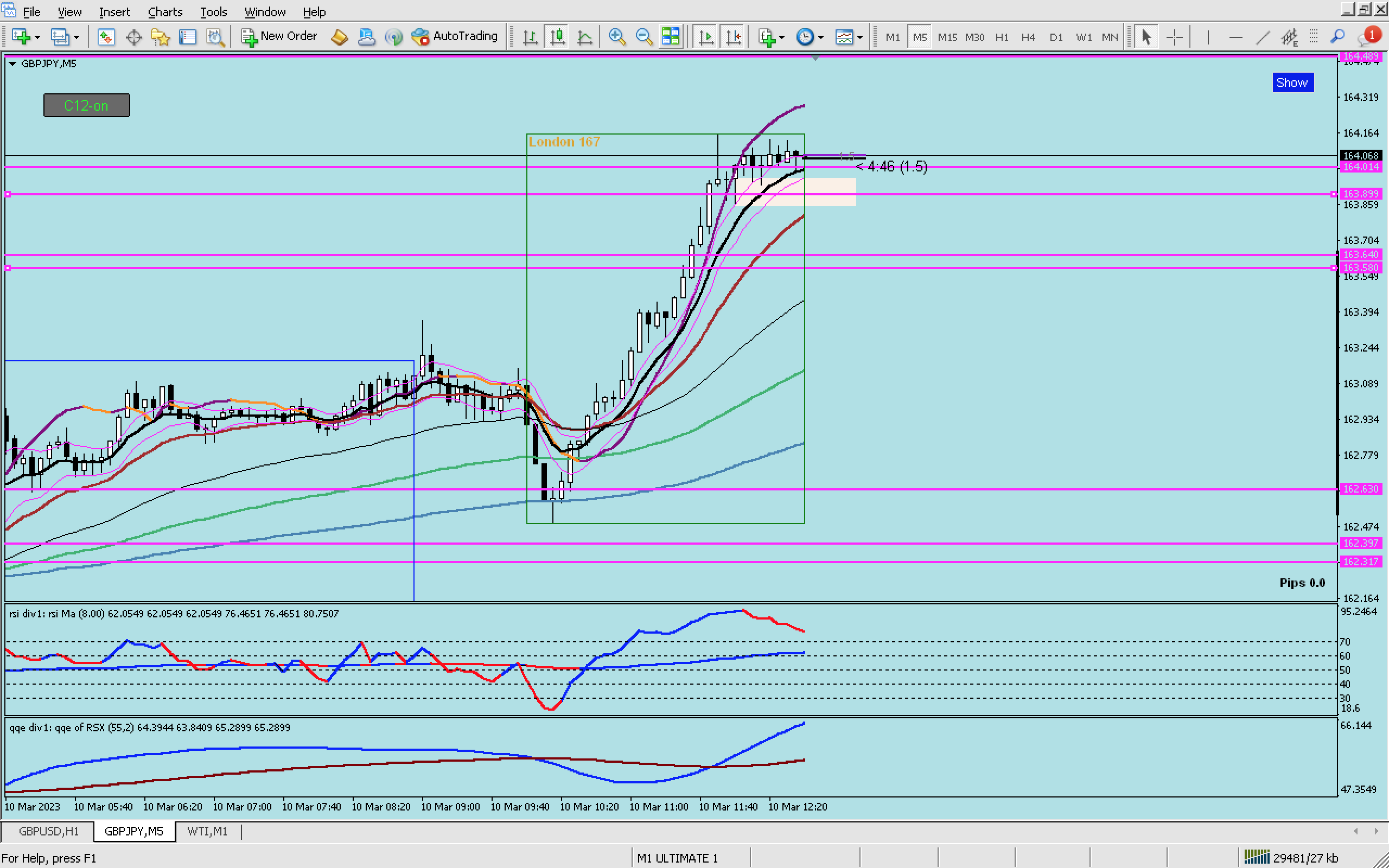The image size is (1389, 868).
Task: Switch to the GBPUSD,H1 chart tab
Action: 48,831
